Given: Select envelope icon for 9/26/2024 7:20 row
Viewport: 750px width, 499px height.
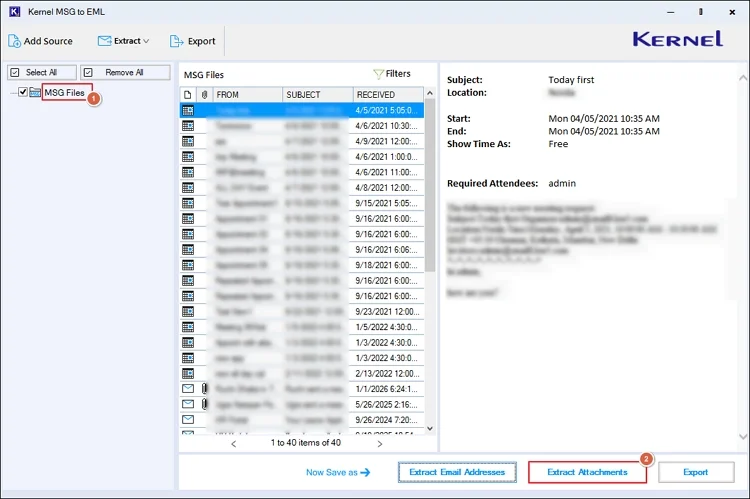Looking at the screenshot, I should point(188,420).
